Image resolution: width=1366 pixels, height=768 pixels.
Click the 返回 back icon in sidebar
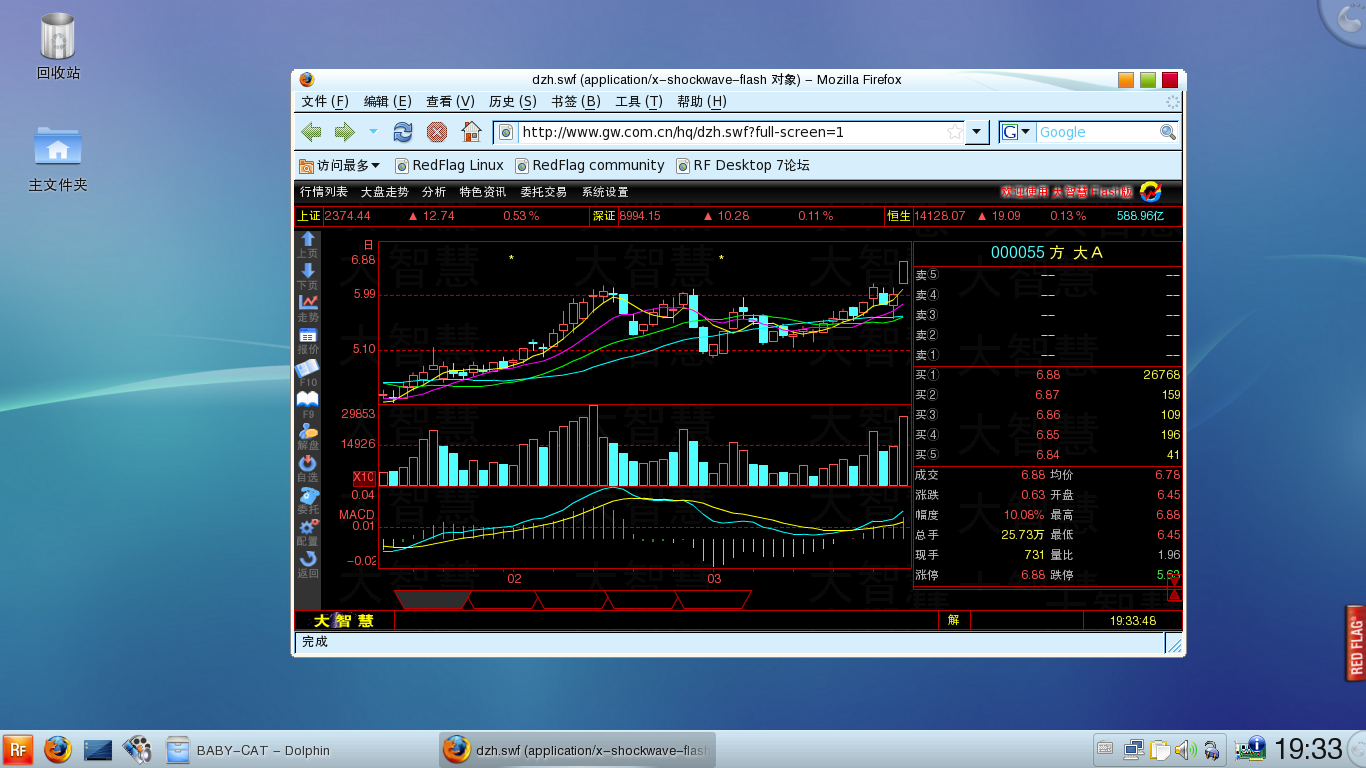pos(308,560)
